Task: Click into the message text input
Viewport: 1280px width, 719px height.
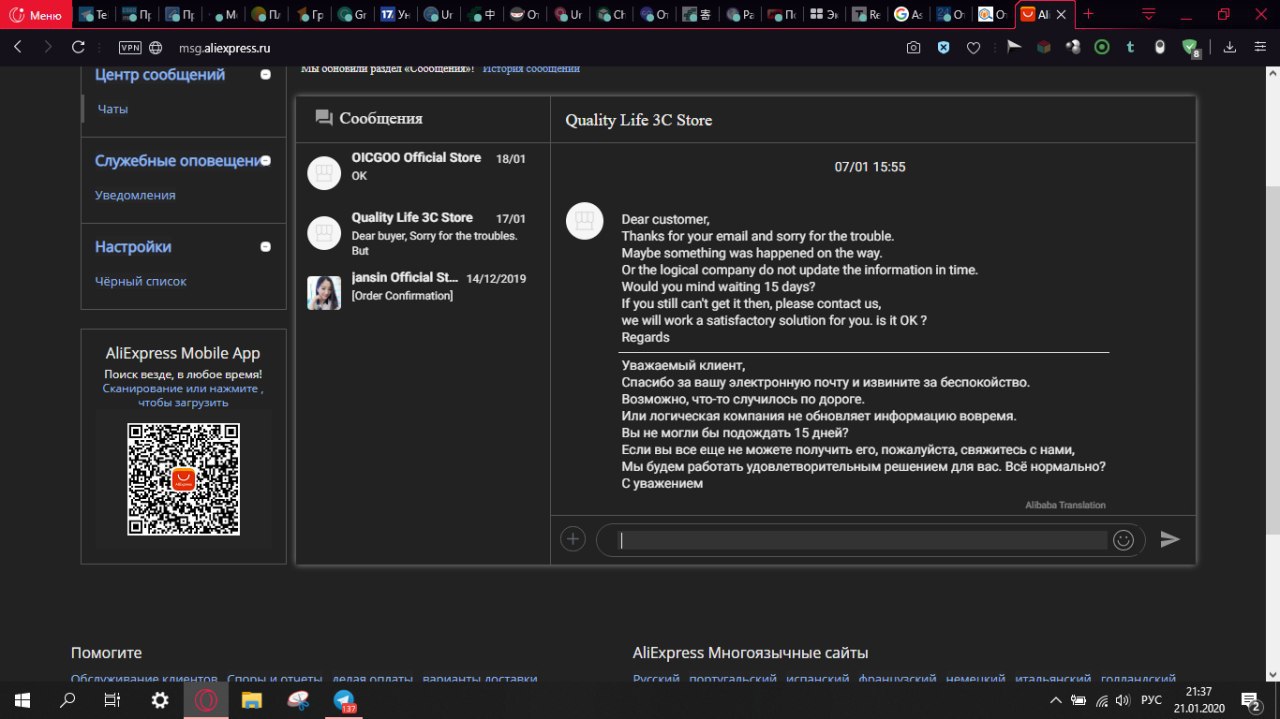Action: coord(863,540)
